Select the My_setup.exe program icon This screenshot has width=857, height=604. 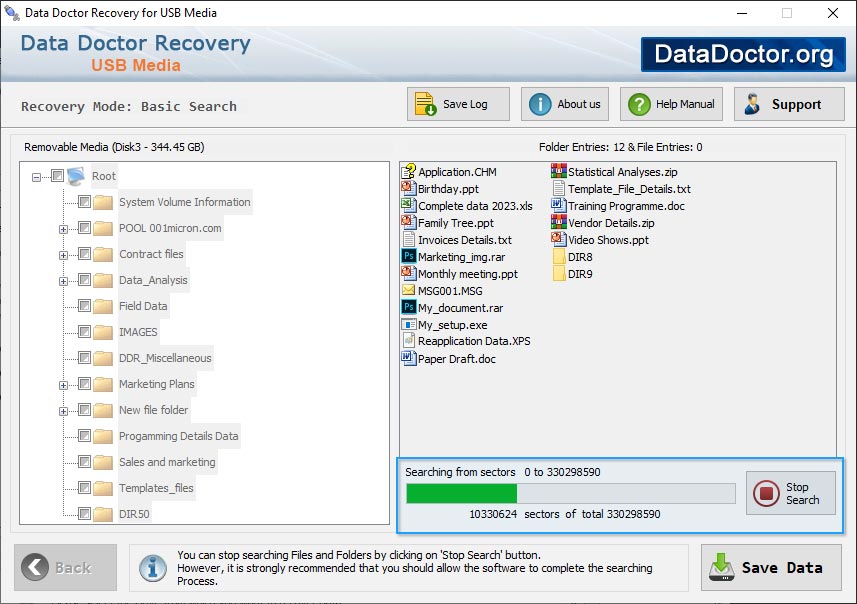pos(409,325)
